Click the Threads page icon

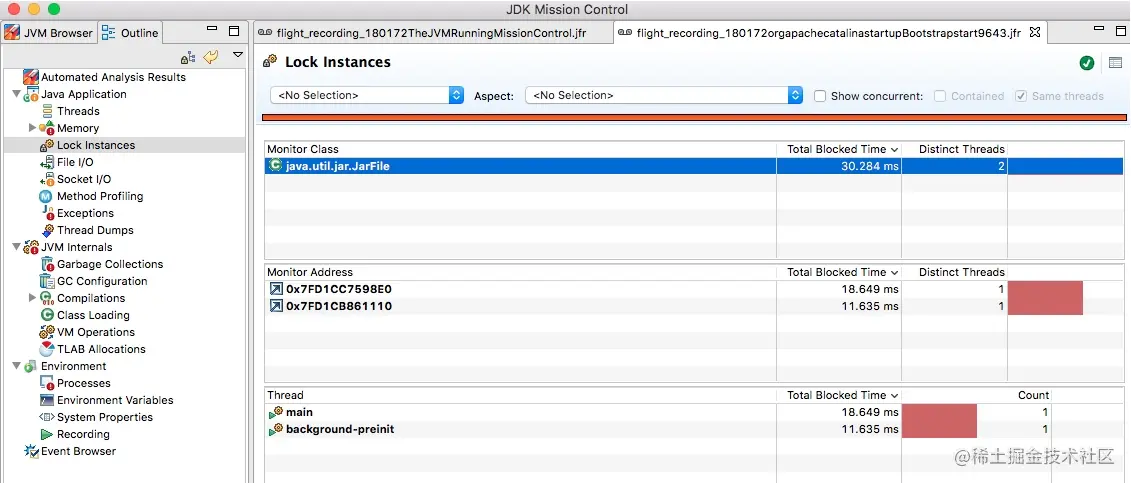[47, 111]
